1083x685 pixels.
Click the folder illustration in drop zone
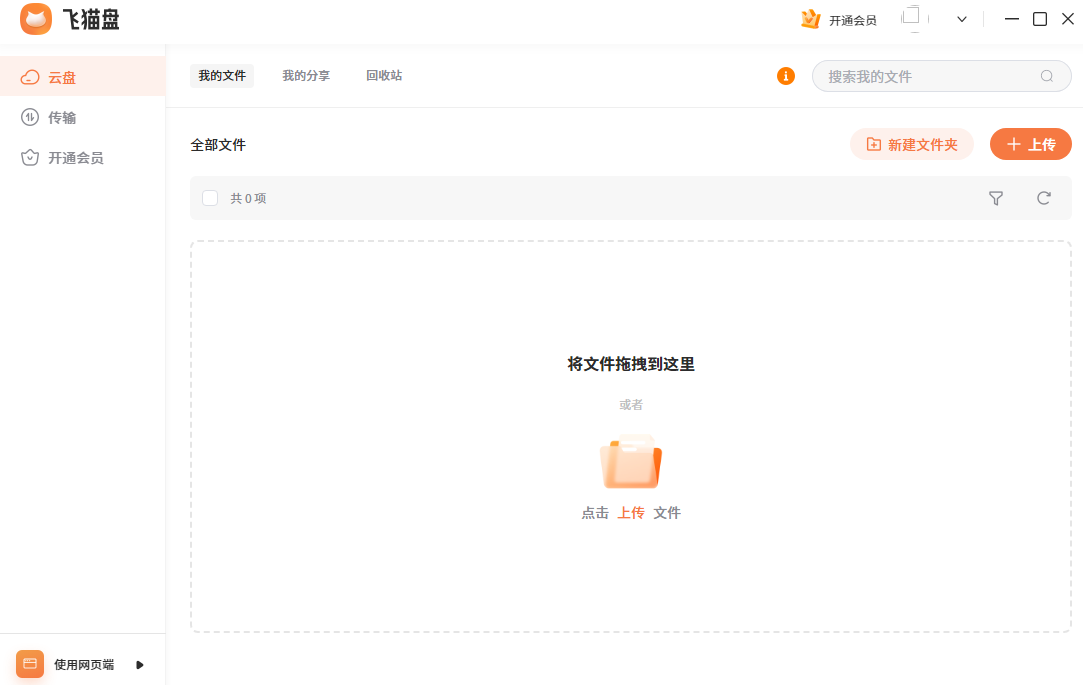coord(631,462)
